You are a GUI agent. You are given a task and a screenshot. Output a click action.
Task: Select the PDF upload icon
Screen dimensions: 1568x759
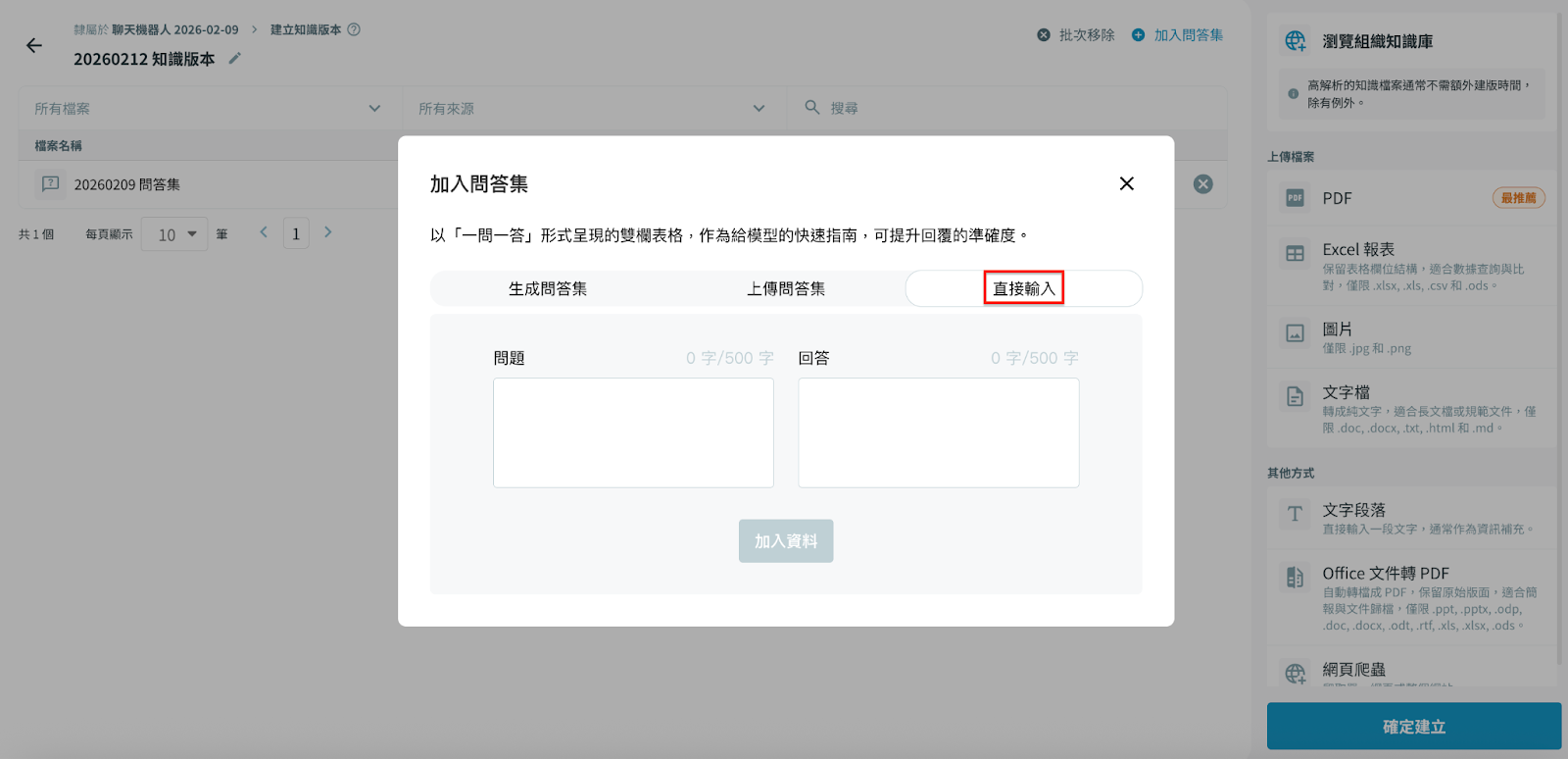click(1295, 198)
